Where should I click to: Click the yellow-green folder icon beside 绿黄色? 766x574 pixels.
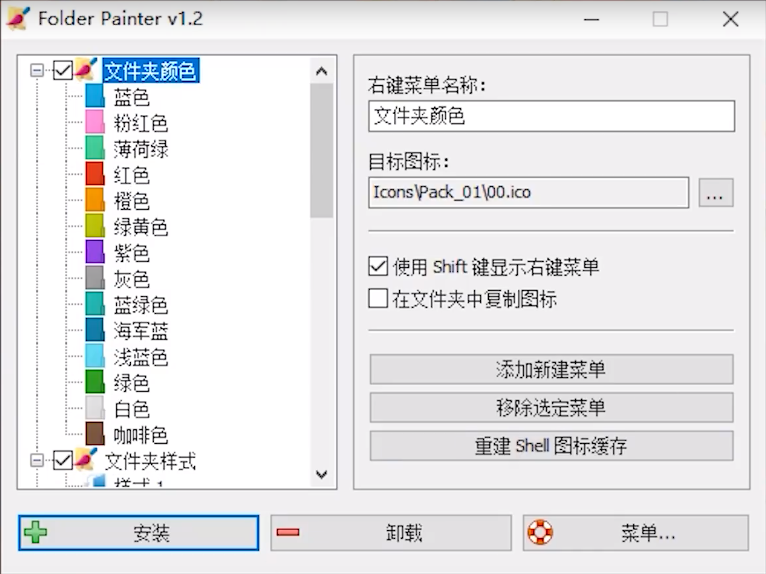click(95, 227)
